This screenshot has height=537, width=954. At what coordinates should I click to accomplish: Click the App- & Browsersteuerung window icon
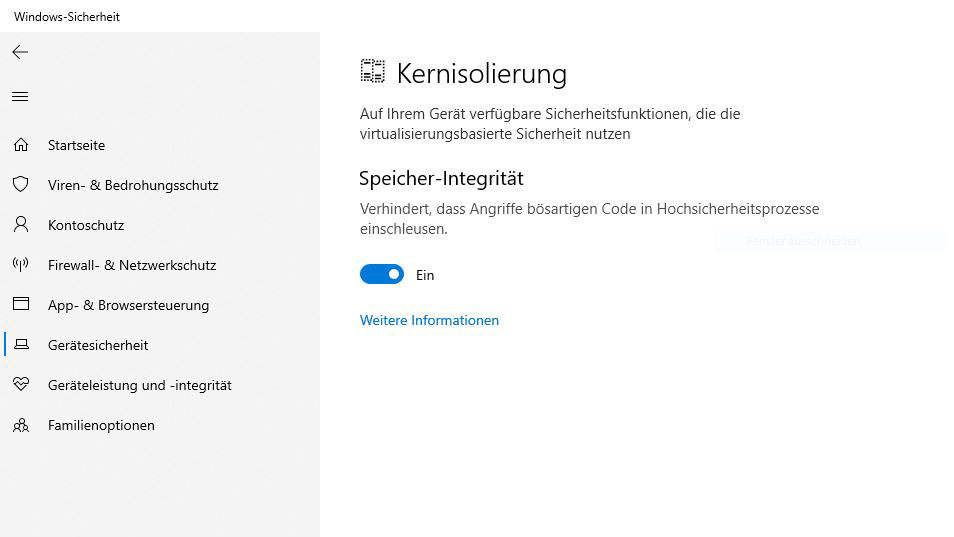pos(20,305)
